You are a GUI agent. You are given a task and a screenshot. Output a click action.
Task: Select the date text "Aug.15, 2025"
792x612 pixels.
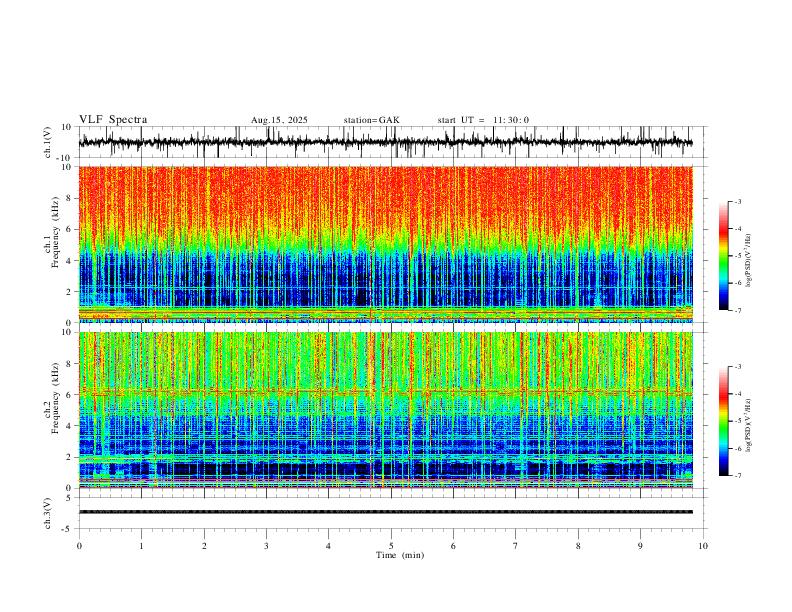point(279,120)
